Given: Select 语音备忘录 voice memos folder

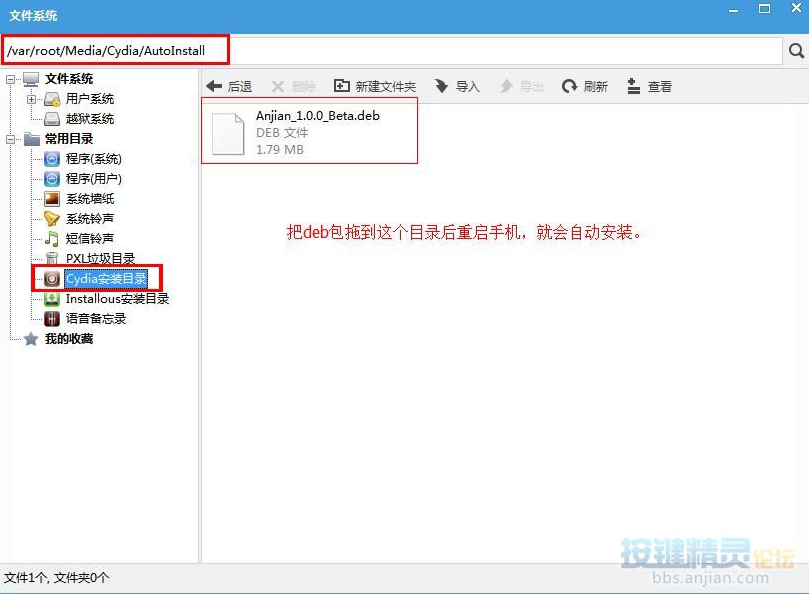Looking at the screenshot, I should pos(95,319).
